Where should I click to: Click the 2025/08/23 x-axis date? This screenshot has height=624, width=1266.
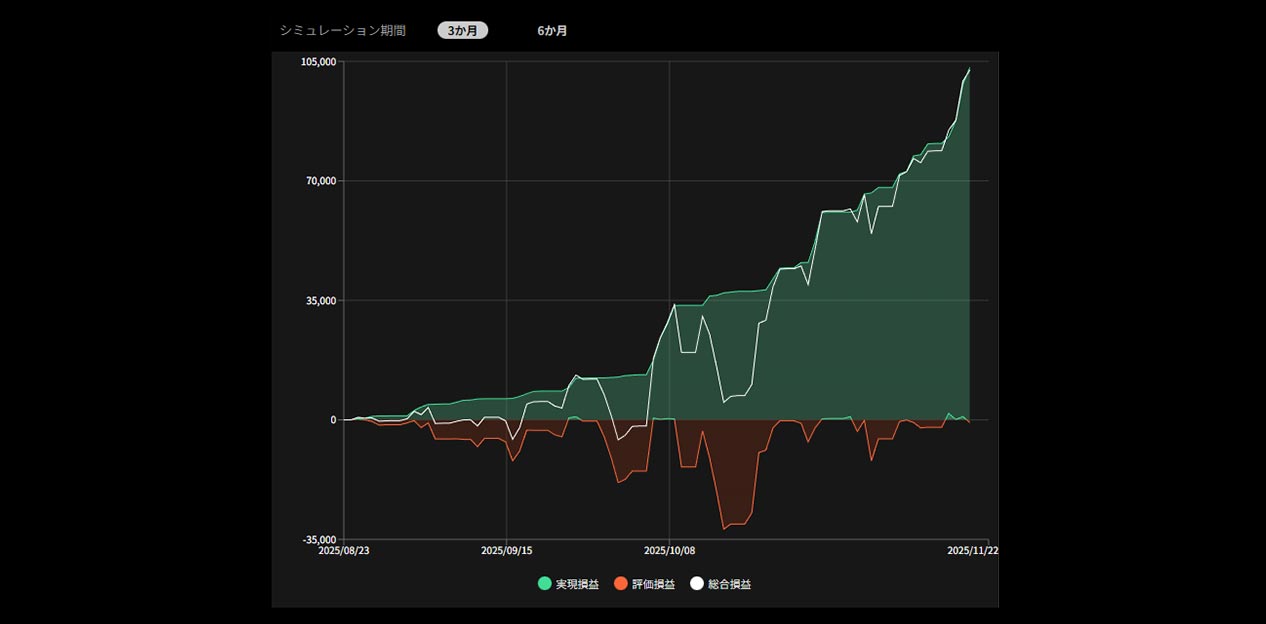343,550
